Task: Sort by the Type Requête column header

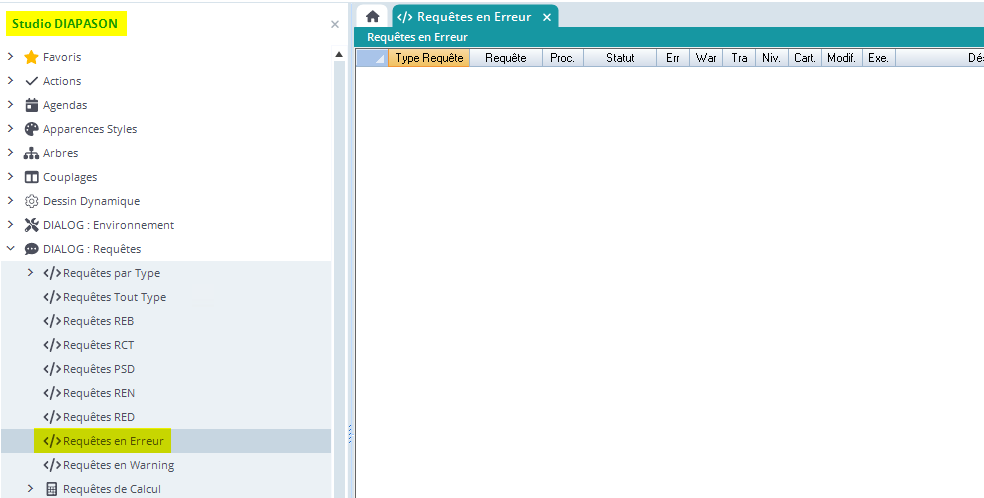Action: (x=429, y=58)
